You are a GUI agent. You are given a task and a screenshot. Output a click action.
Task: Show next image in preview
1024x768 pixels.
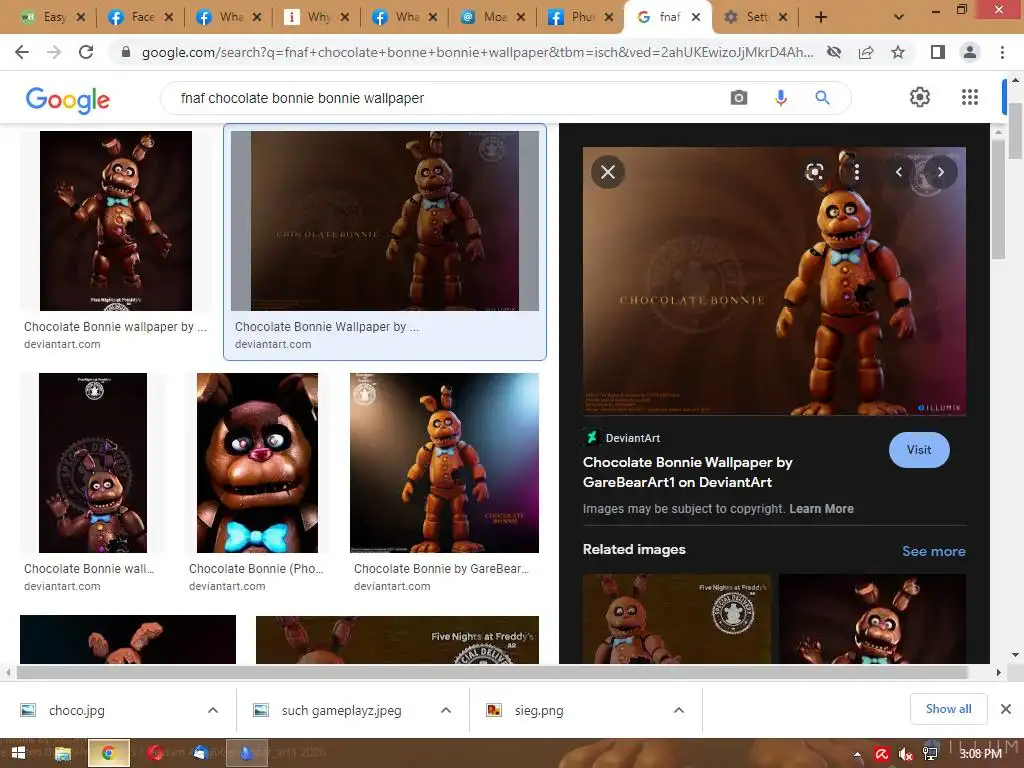[x=940, y=172]
